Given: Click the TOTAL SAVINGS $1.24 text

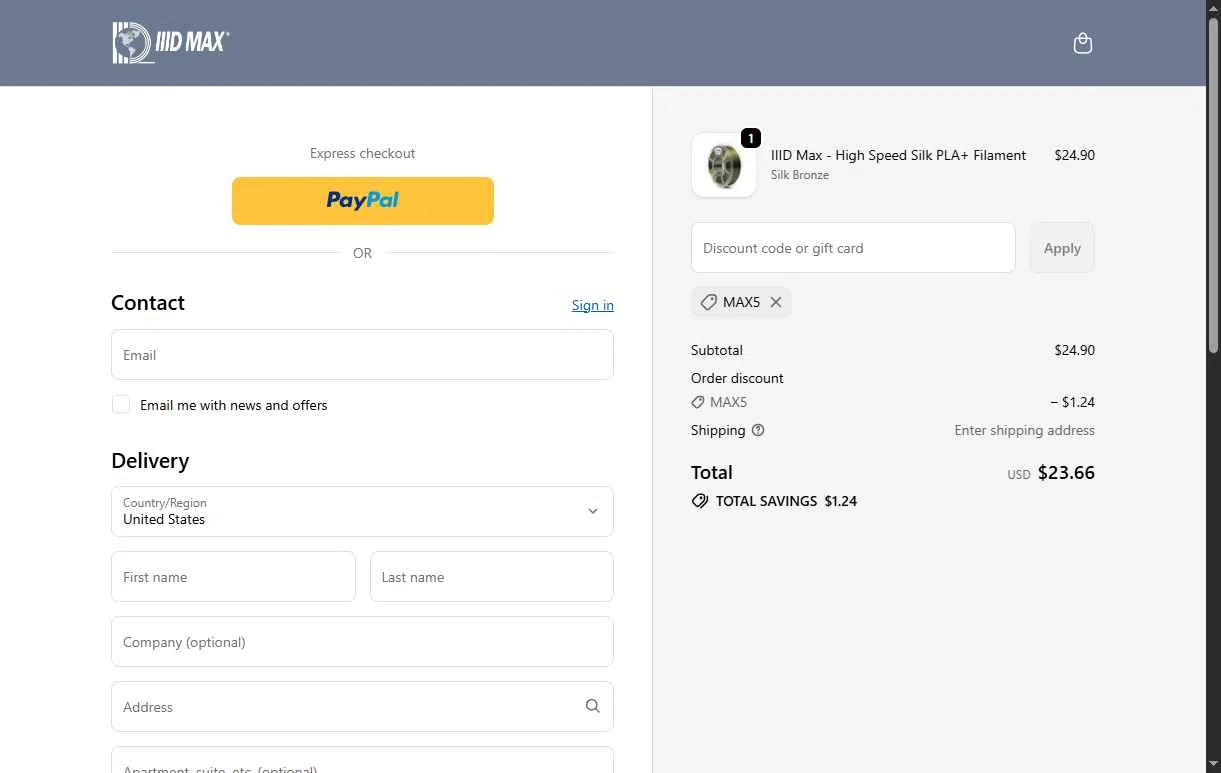Looking at the screenshot, I should click(786, 501).
